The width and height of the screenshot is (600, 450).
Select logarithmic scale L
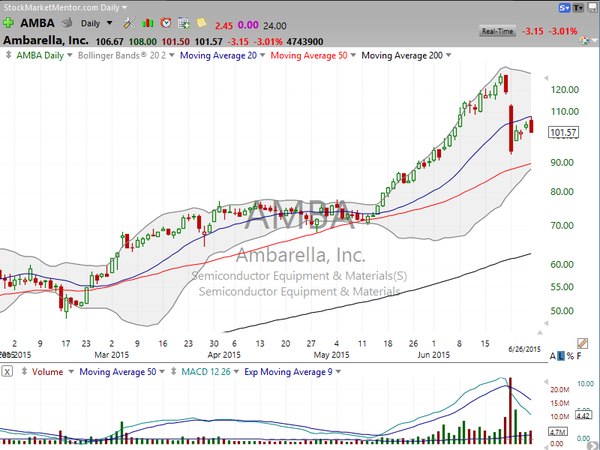point(561,356)
